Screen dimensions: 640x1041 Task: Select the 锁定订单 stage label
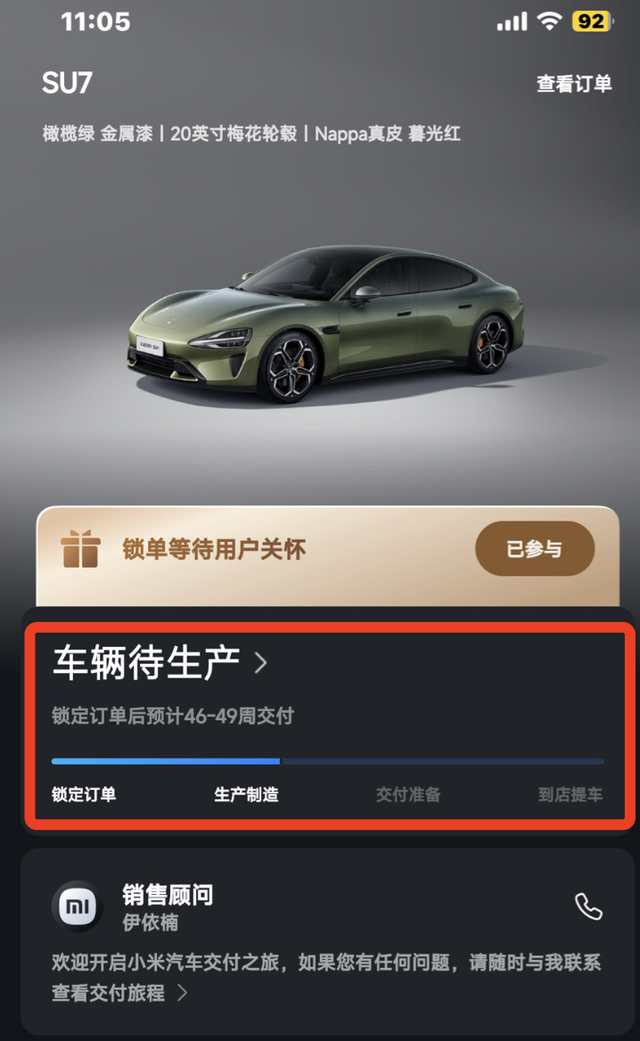tap(84, 795)
